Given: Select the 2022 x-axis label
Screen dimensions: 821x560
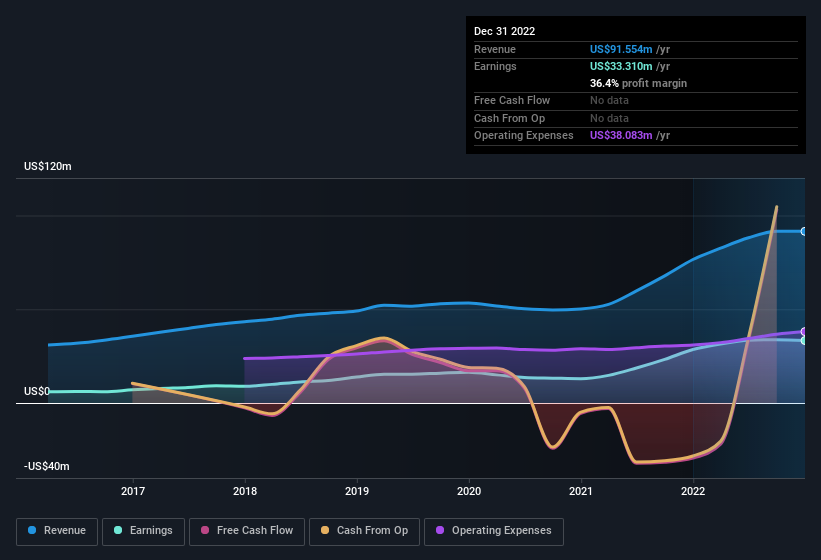Looking at the screenshot, I should point(693,491).
